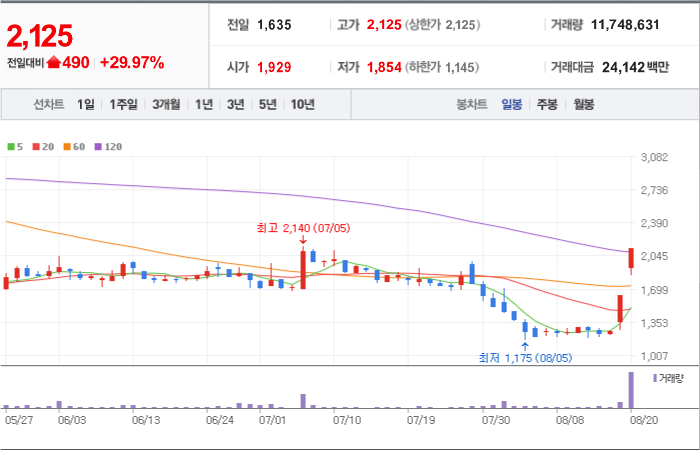
Task: Click the 봉차트 label
Action: (471, 105)
